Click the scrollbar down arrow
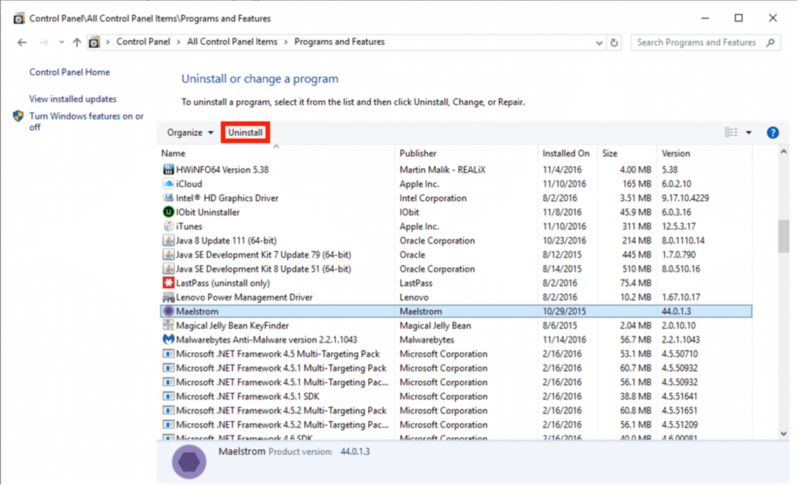Image resolution: width=800 pixels, height=486 pixels. coord(784,433)
